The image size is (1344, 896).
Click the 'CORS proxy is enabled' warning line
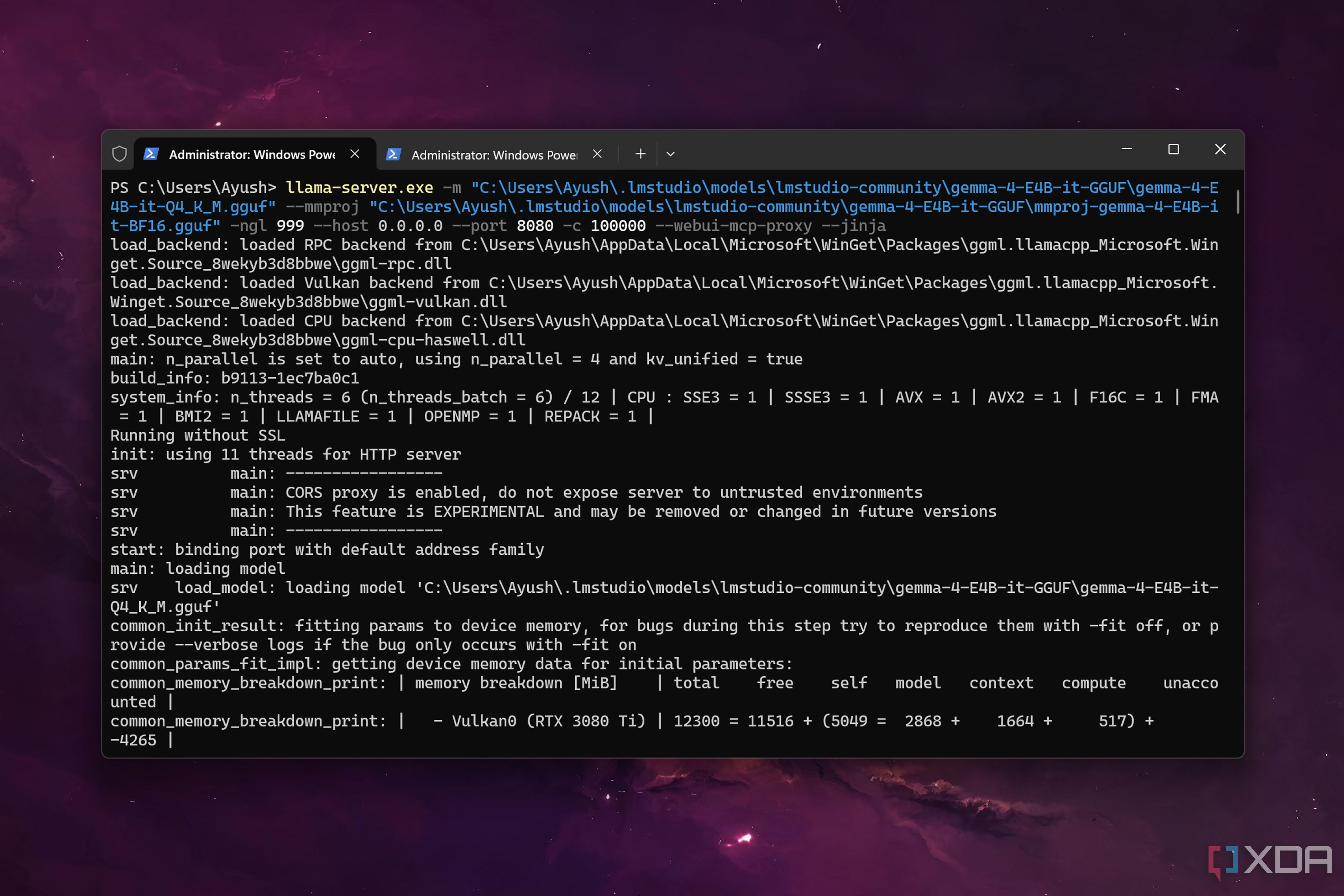click(x=516, y=492)
